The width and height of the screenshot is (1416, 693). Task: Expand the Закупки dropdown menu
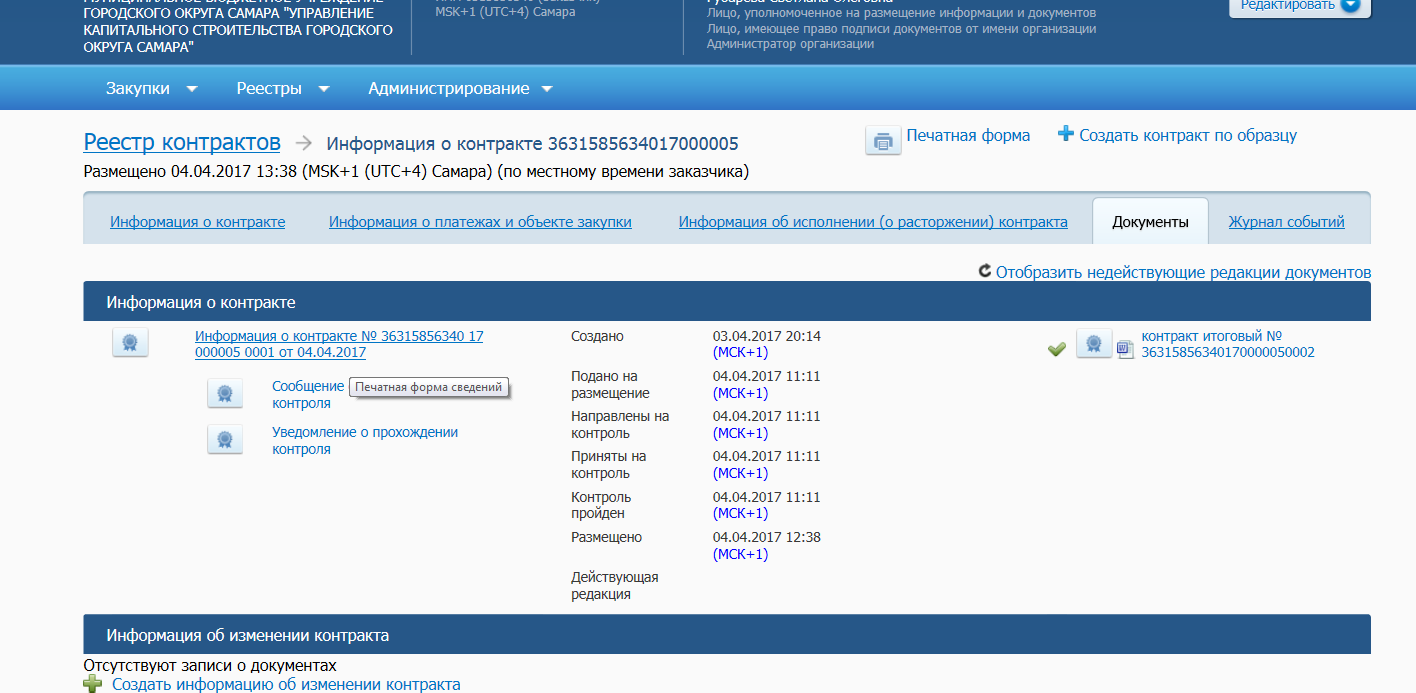click(151, 89)
